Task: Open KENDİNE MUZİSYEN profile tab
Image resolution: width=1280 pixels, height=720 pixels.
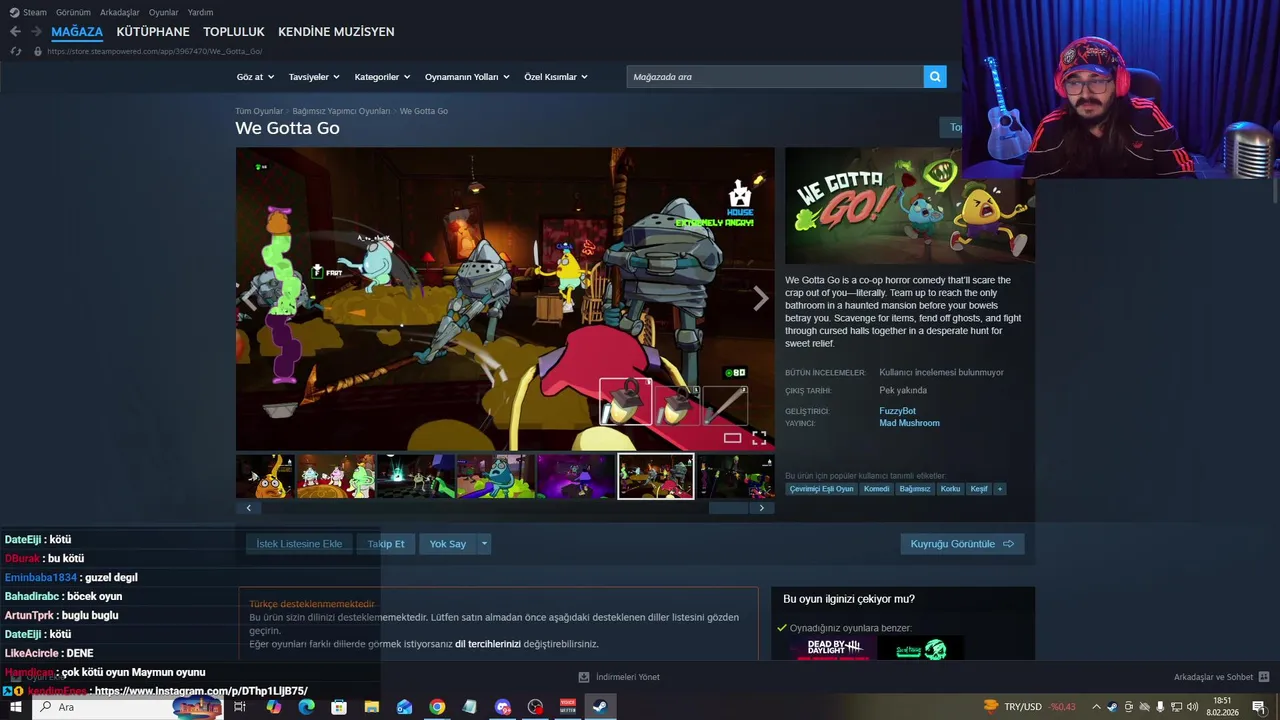Action: (x=336, y=32)
